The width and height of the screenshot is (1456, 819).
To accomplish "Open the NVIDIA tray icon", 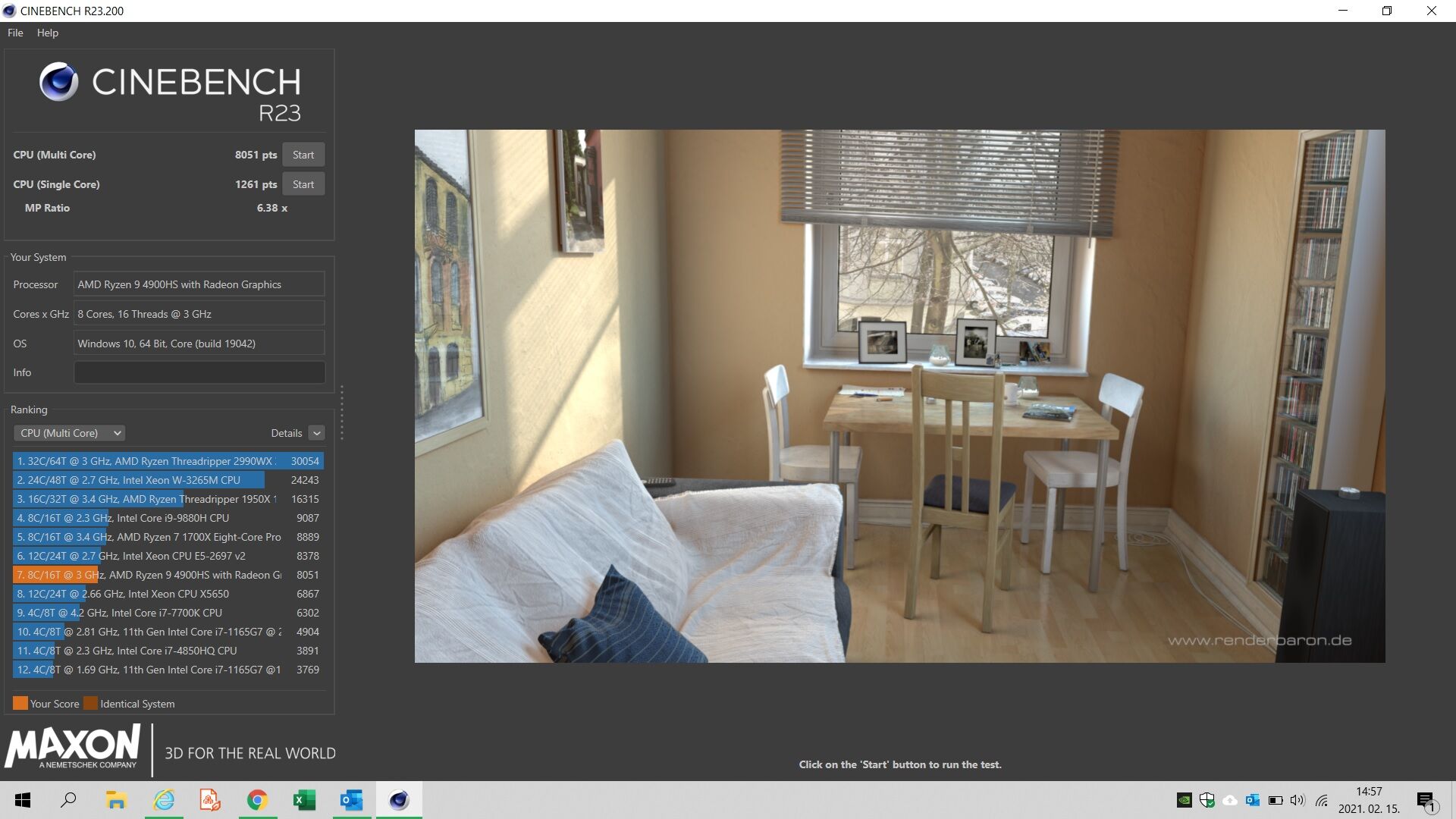I will [1184, 800].
